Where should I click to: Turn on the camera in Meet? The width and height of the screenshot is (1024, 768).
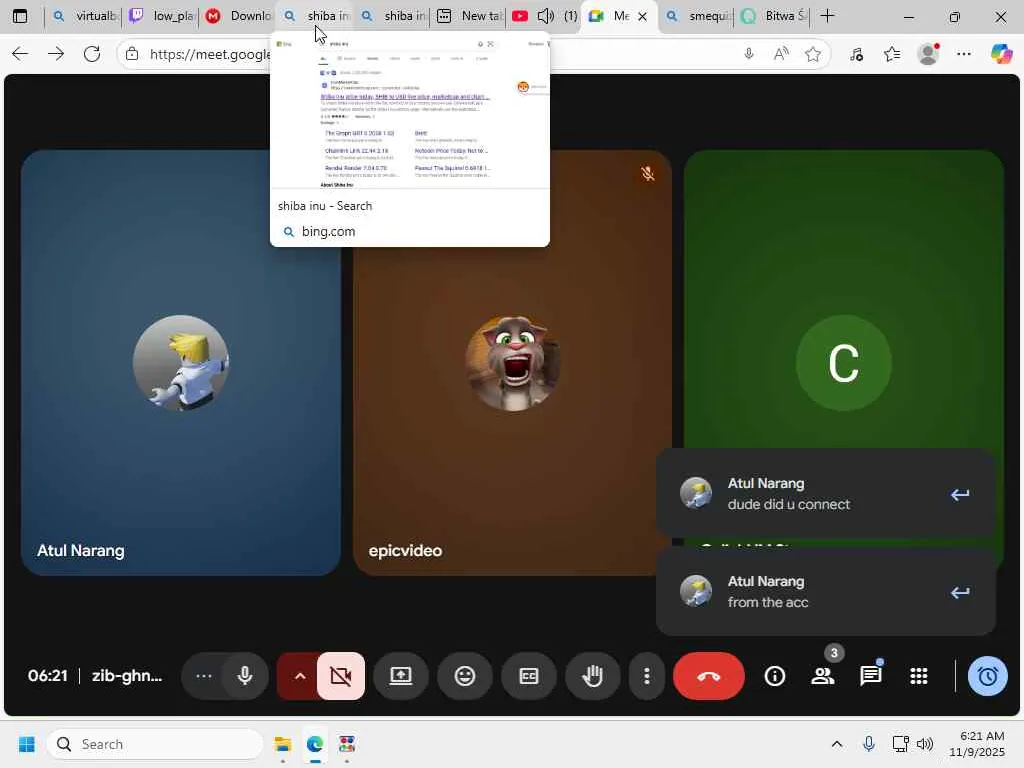point(341,676)
